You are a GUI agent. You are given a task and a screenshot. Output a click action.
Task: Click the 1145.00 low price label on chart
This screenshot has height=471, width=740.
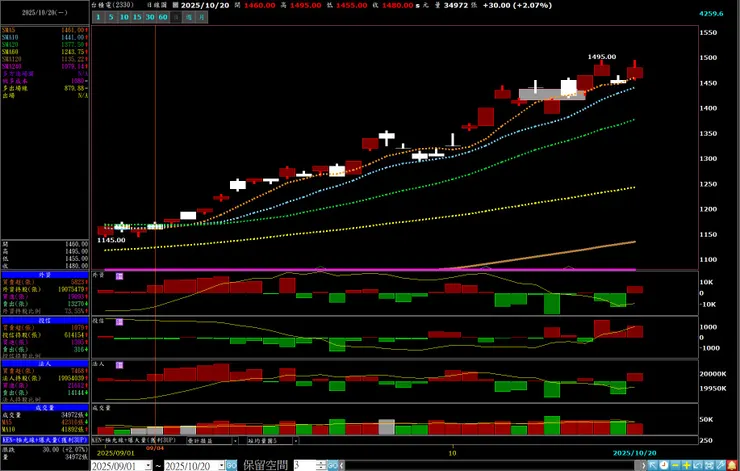click(x=111, y=240)
